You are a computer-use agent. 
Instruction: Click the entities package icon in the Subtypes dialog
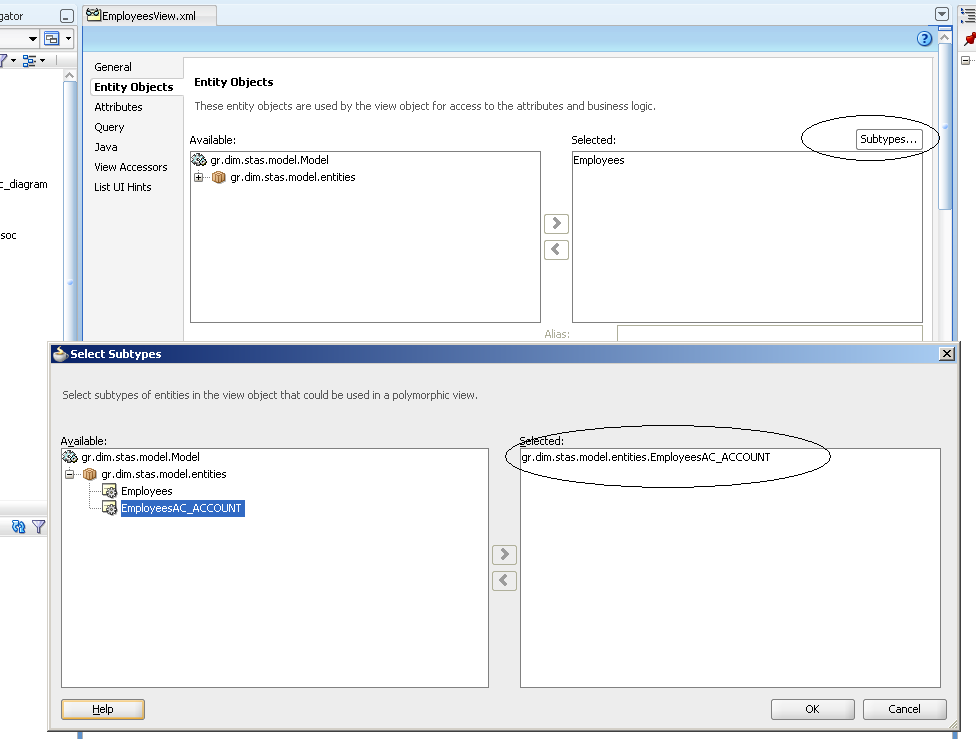coord(90,474)
